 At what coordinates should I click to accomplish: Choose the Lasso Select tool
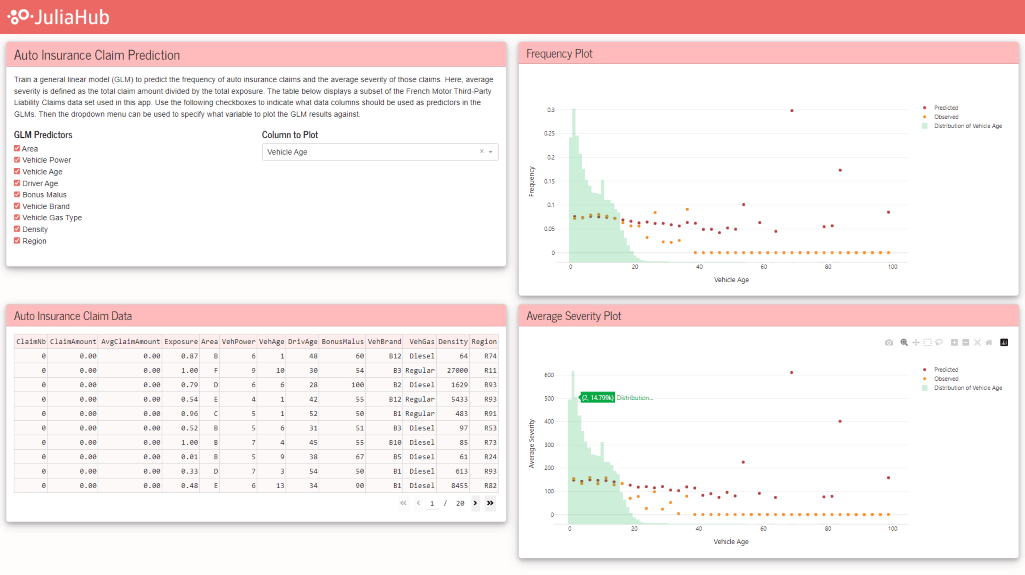[939, 342]
